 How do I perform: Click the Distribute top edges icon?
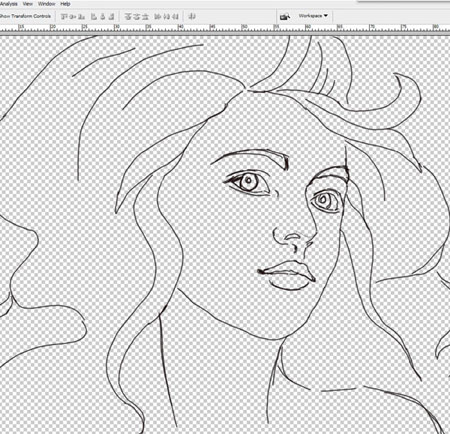coord(128,16)
